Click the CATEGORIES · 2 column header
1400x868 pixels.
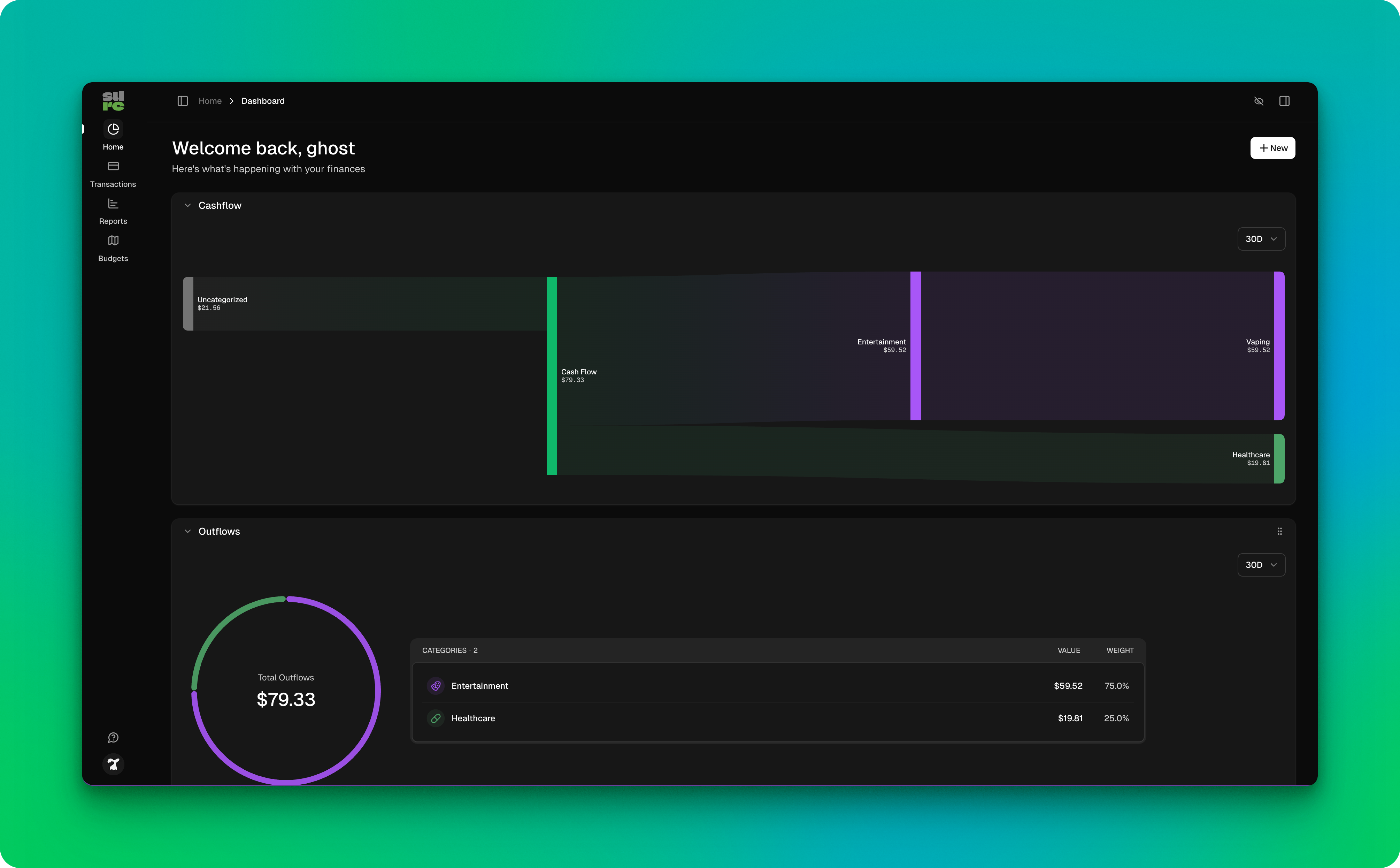[450, 650]
